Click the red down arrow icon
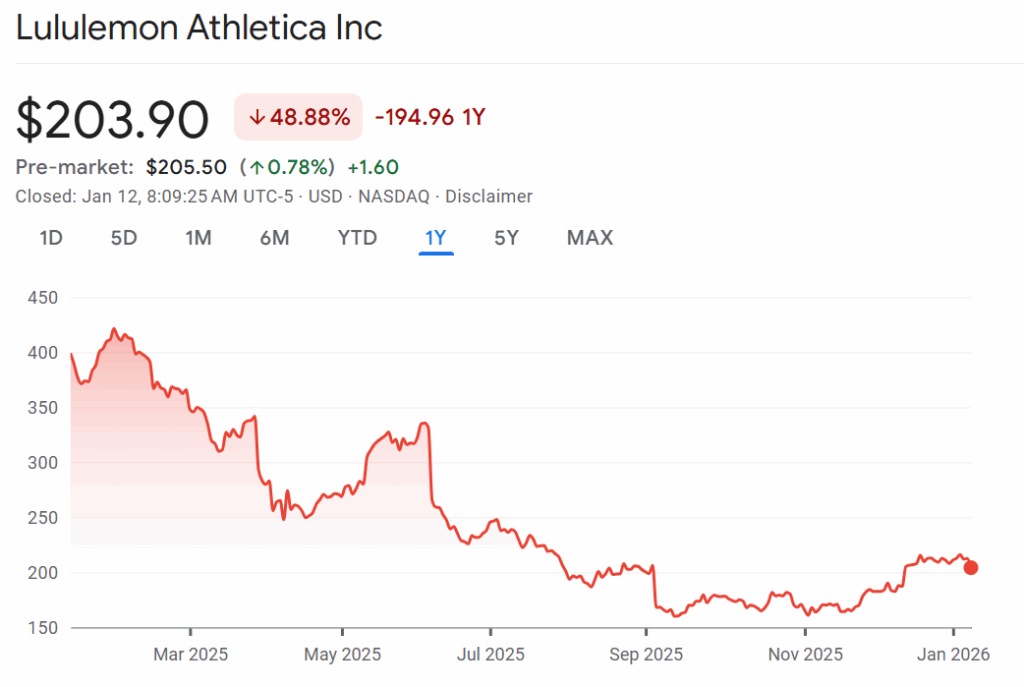This screenshot has width=1024, height=687. (x=257, y=117)
